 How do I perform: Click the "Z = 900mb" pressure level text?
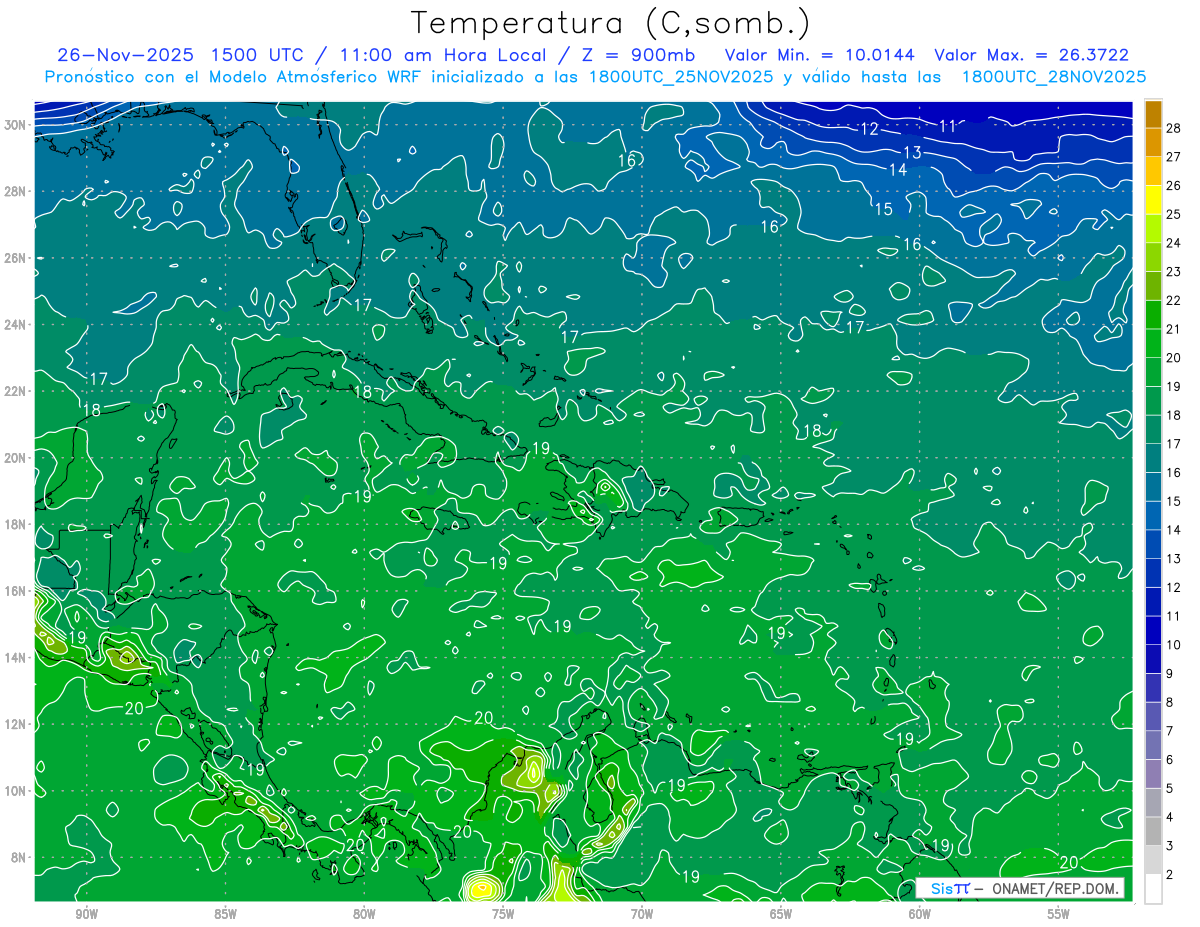pyautogui.click(x=637, y=55)
